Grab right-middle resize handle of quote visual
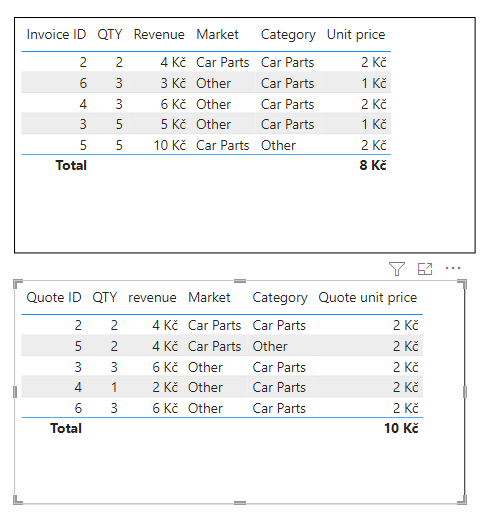This screenshot has height=515, width=492. coord(465,392)
